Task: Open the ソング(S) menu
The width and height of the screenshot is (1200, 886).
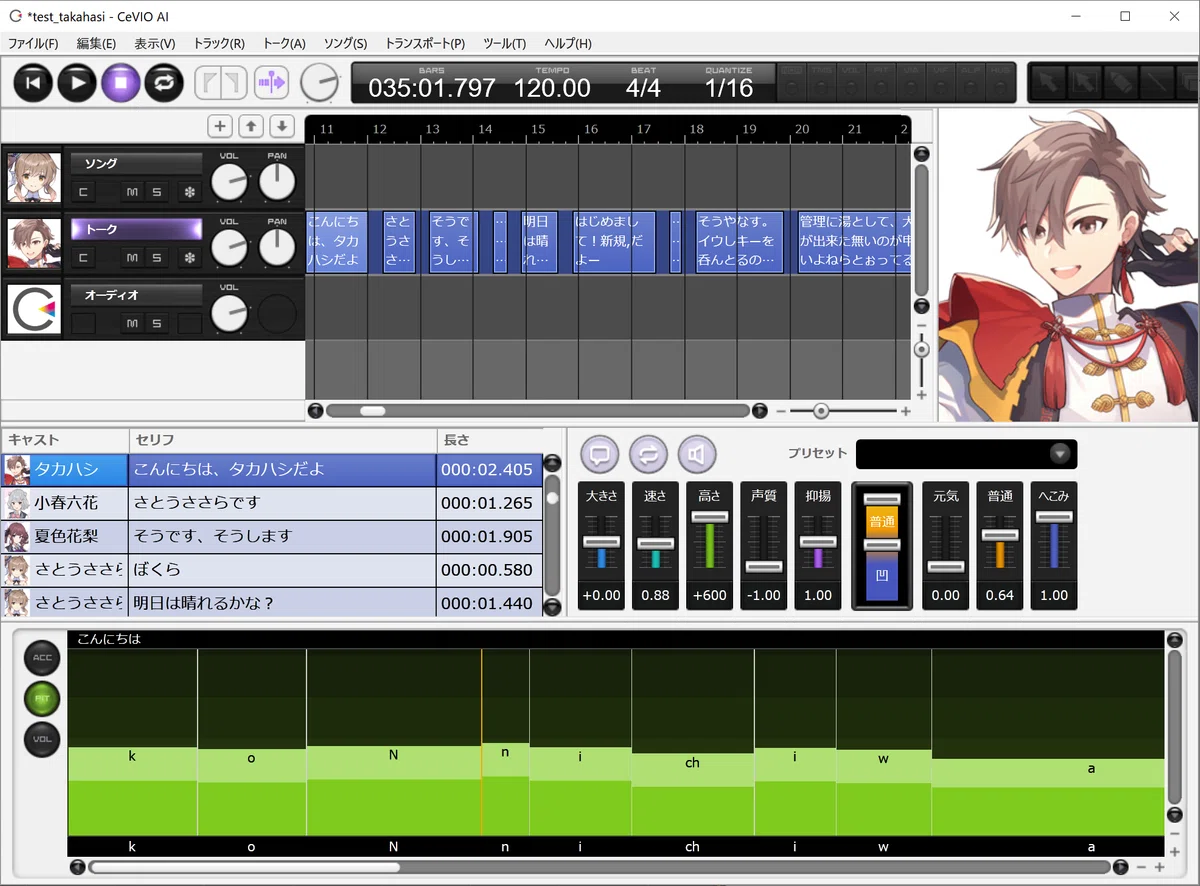Action: 345,44
